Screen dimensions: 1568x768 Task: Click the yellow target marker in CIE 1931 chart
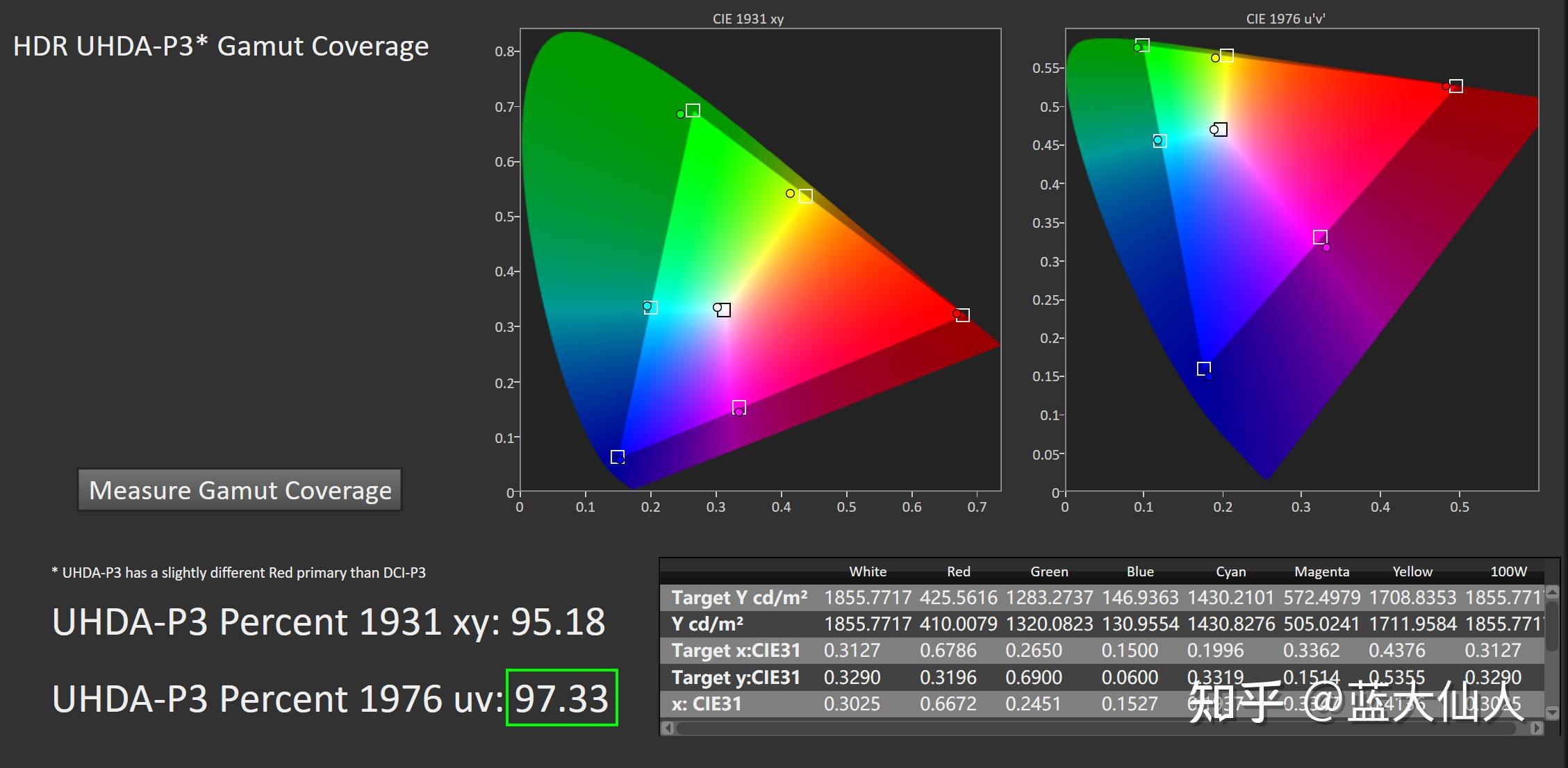pyautogui.click(x=805, y=197)
